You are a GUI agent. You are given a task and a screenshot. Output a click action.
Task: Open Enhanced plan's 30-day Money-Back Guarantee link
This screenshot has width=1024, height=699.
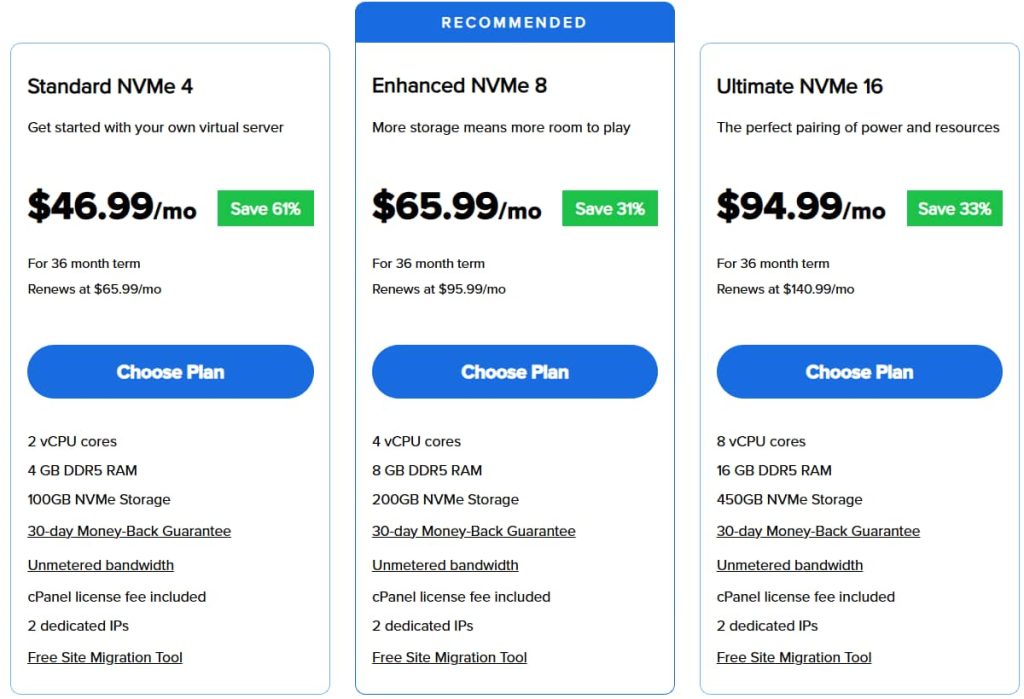[x=473, y=531]
